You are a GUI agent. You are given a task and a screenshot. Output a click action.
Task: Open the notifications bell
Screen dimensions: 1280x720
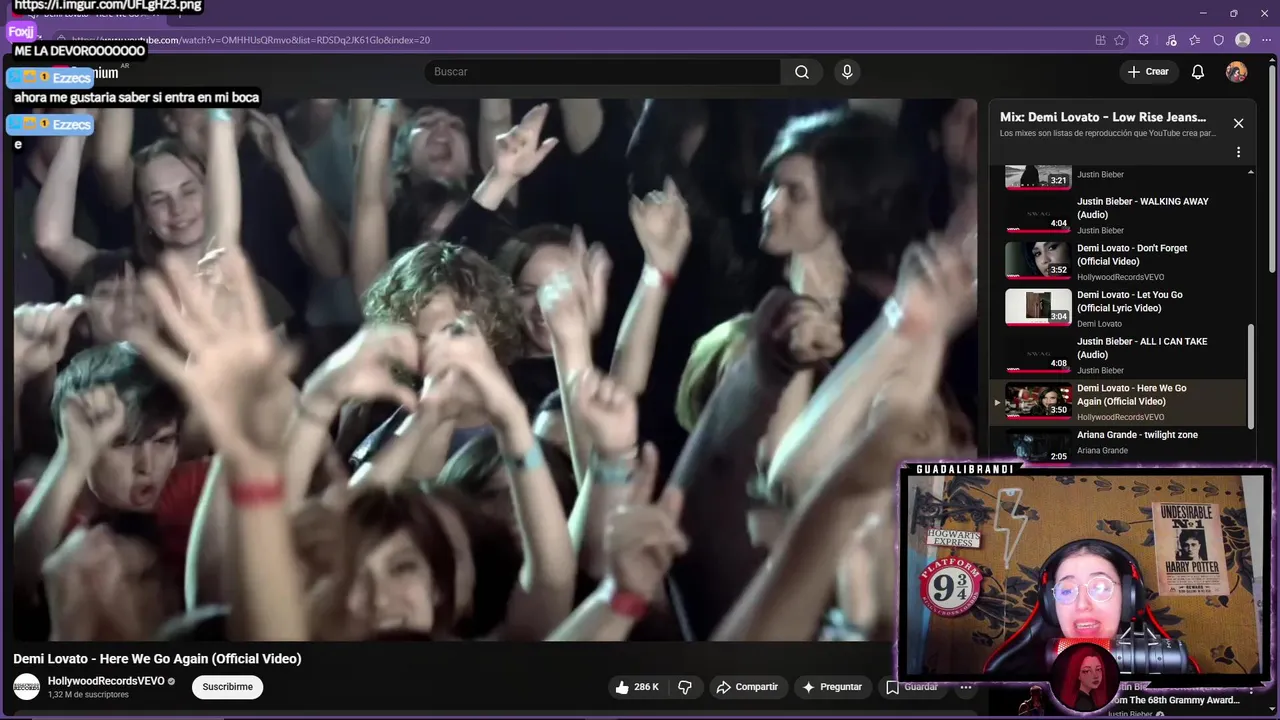[1198, 72]
